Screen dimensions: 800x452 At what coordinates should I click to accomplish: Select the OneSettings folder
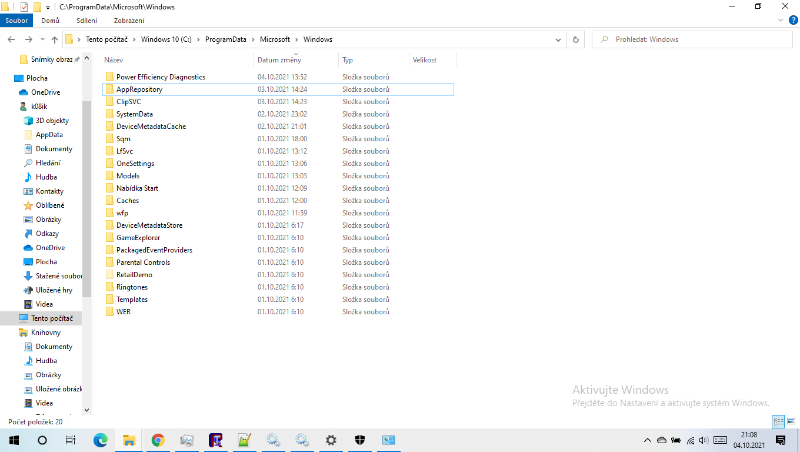click(135, 163)
